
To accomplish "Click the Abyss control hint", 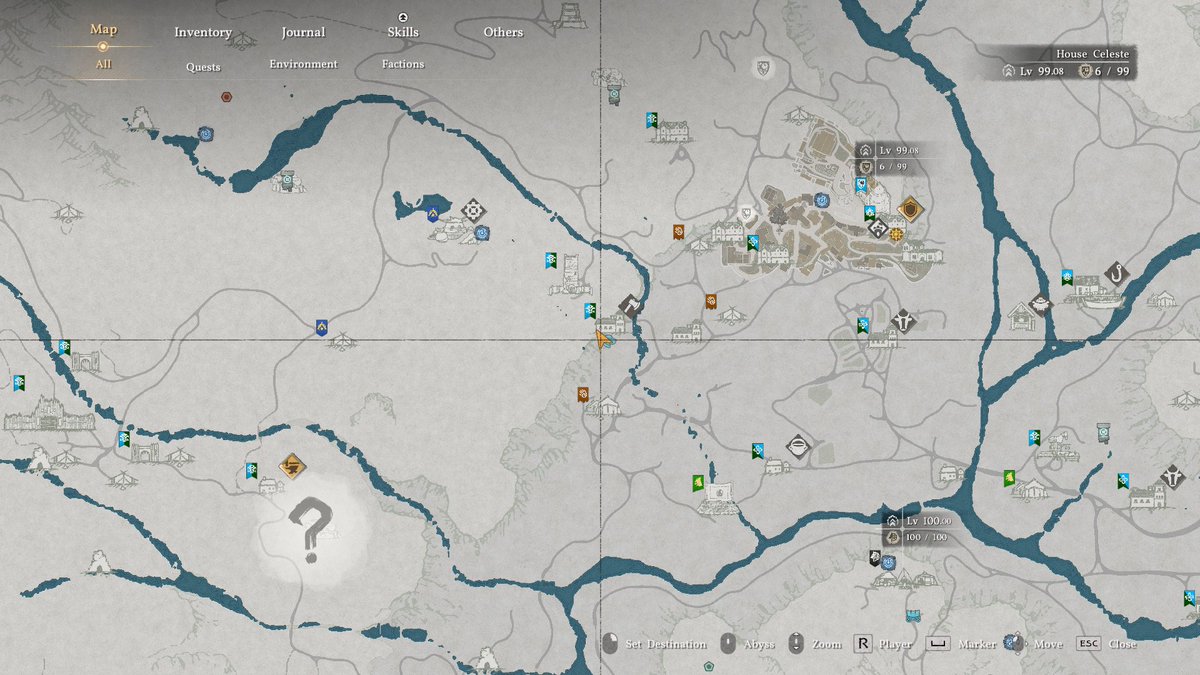I will pyautogui.click(x=747, y=644).
